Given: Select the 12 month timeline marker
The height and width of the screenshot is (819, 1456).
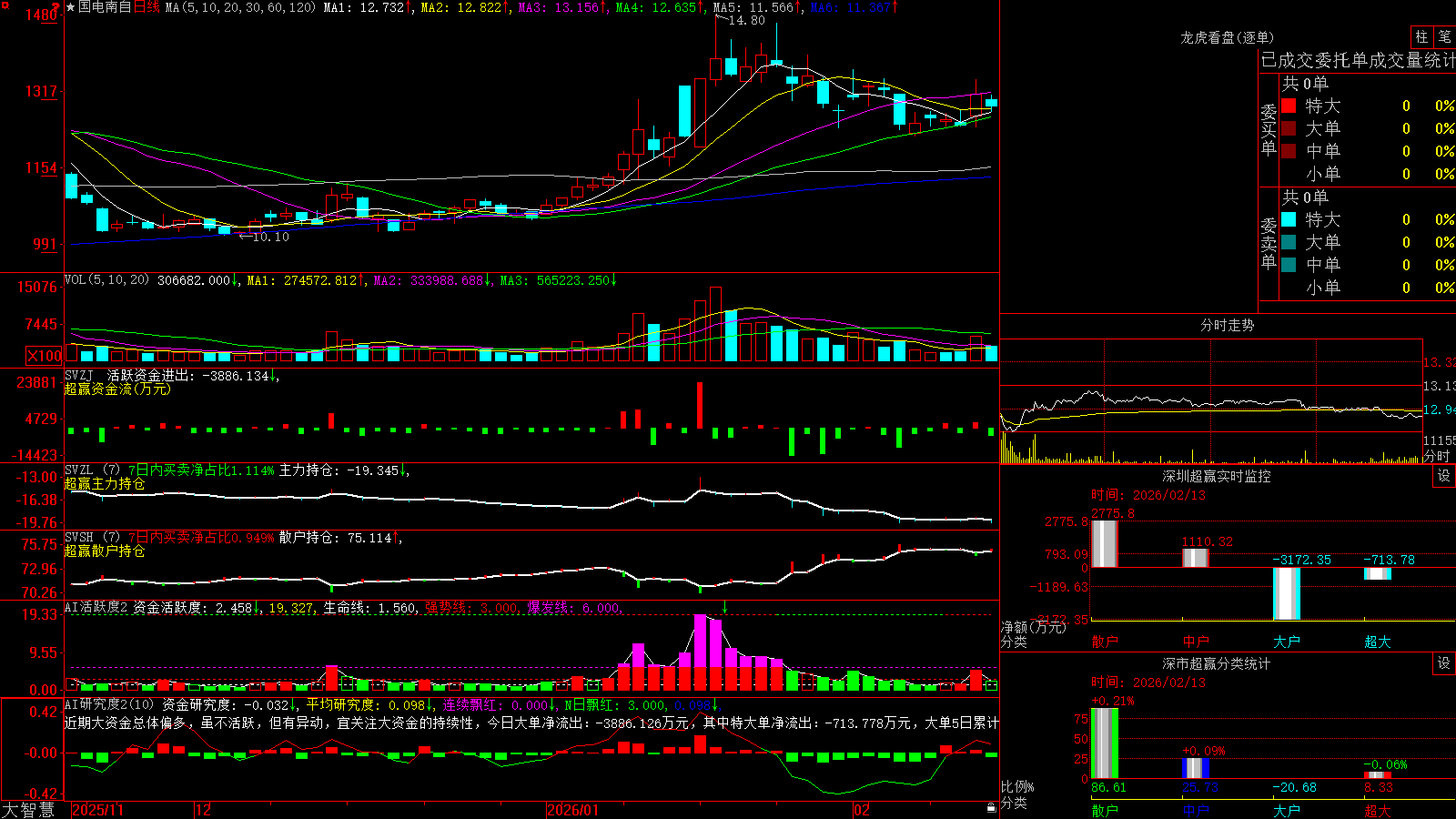Looking at the screenshot, I should coord(204,810).
